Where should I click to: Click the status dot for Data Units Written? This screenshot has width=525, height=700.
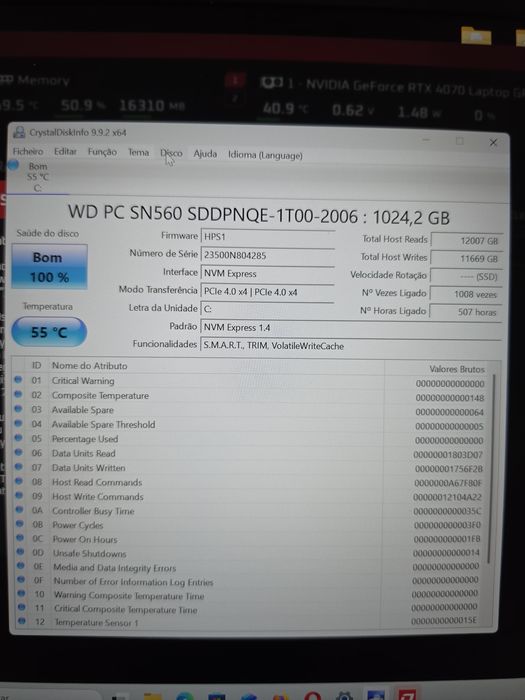coord(19,467)
